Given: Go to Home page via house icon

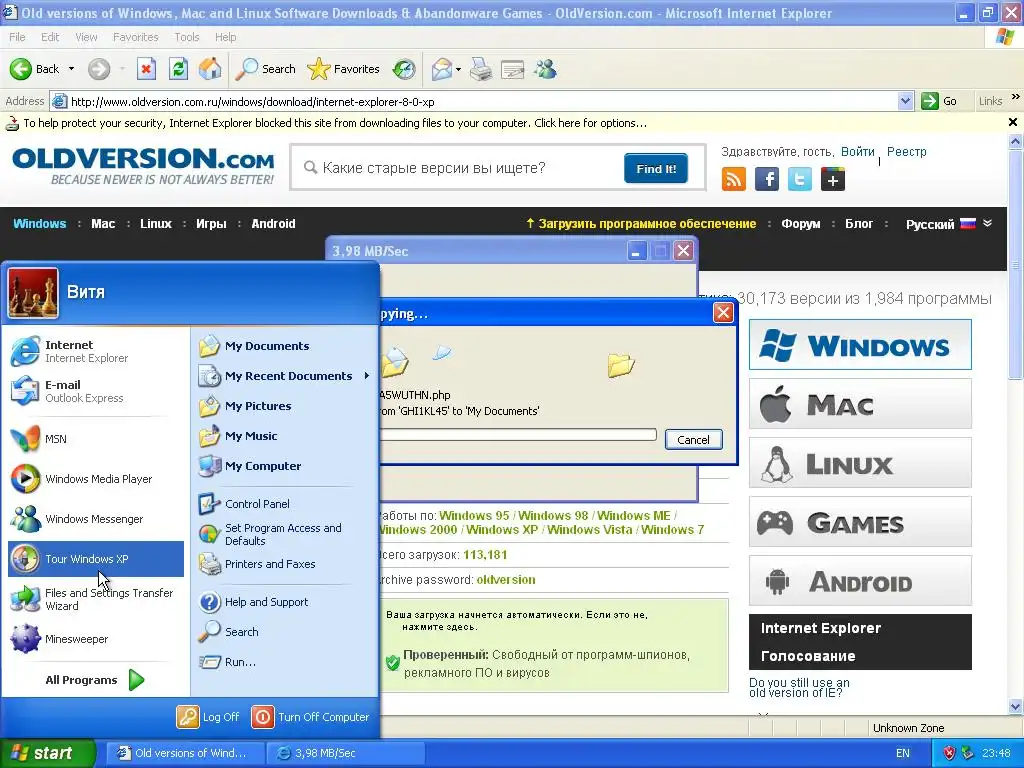Looking at the screenshot, I should click(x=210, y=69).
